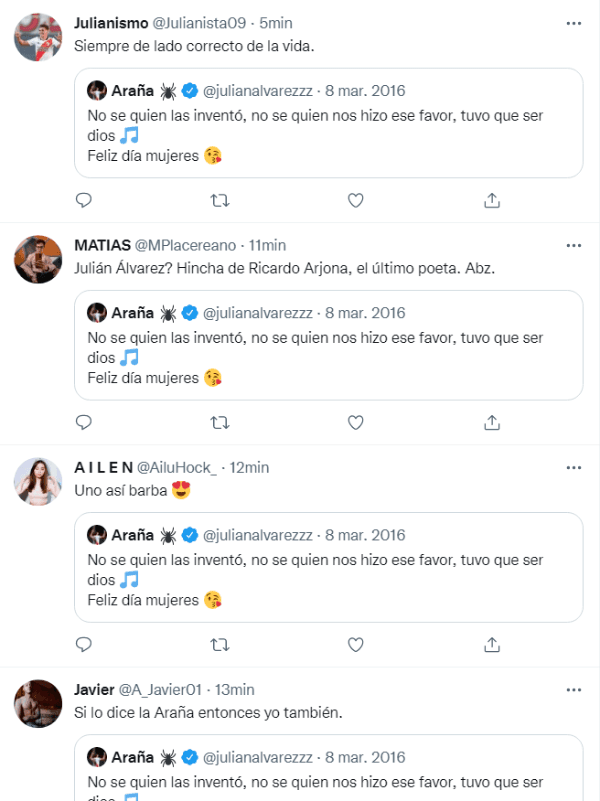Screen dimensions: 600x801
Task: Open Javier's profile avatar picture
Action: (x=39, y=704)
